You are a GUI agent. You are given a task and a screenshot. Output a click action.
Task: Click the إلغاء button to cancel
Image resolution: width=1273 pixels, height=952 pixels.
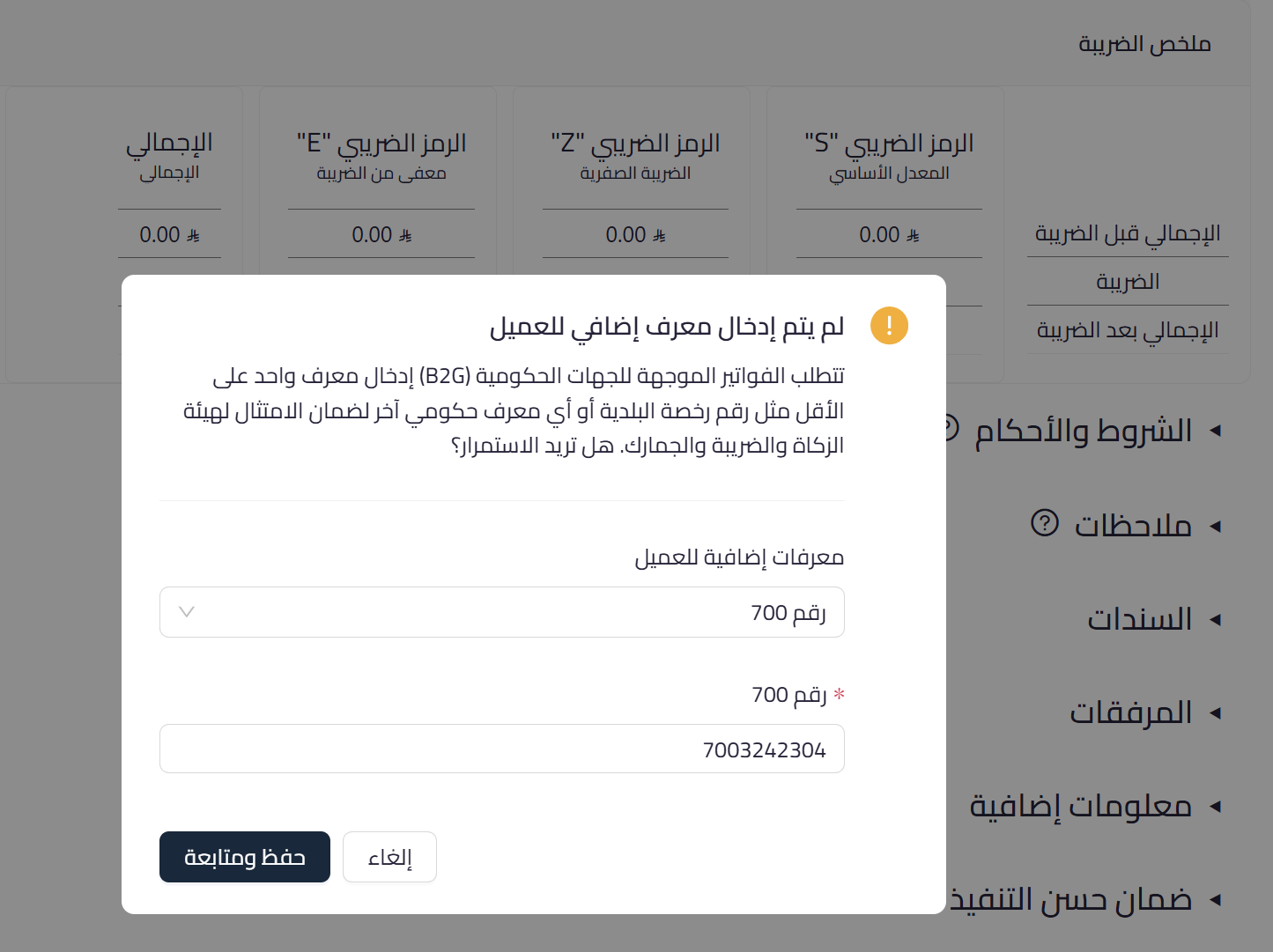pos(389,856)
